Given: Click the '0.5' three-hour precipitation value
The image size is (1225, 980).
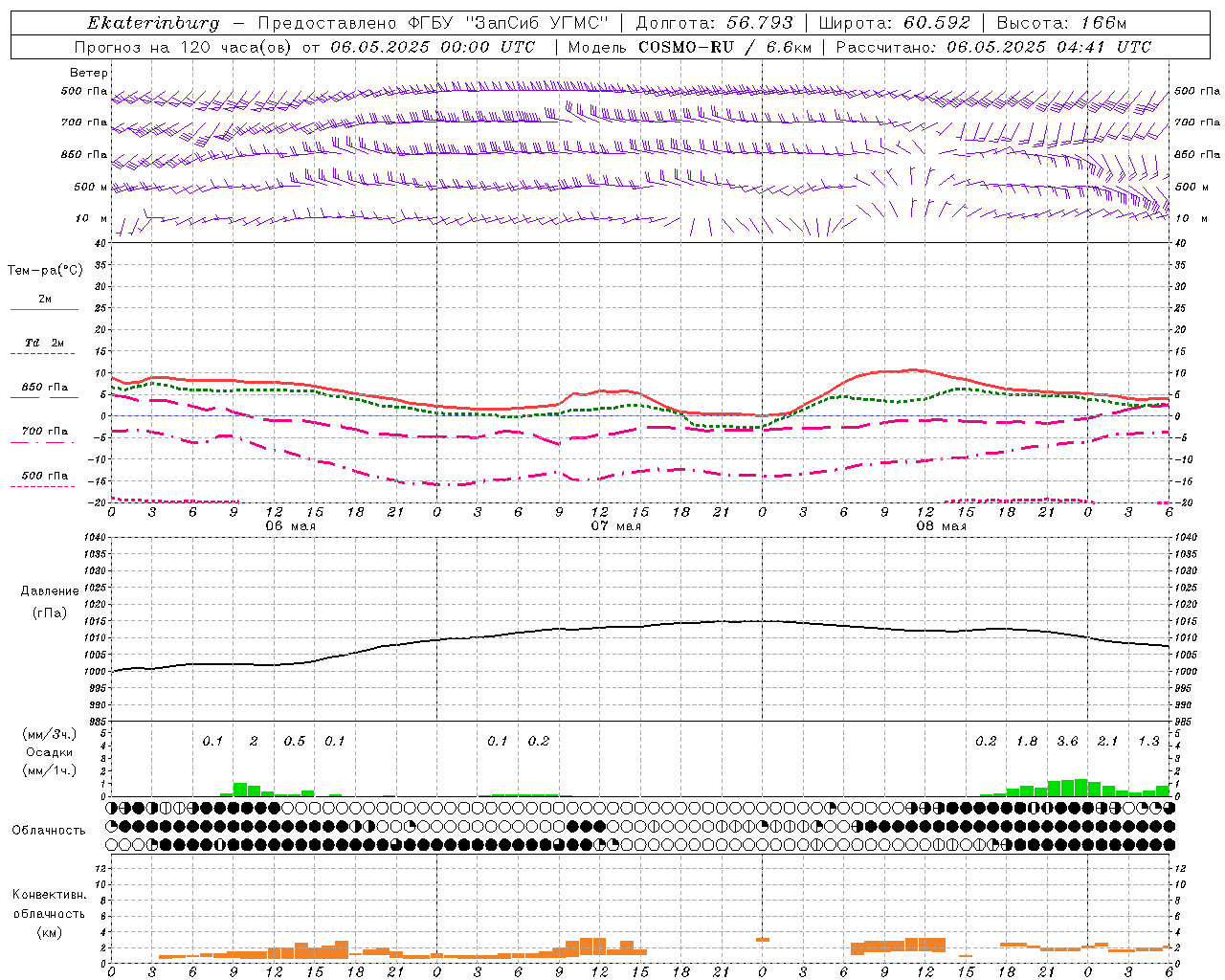Looking at the screenshot, I should coord(295,741).
